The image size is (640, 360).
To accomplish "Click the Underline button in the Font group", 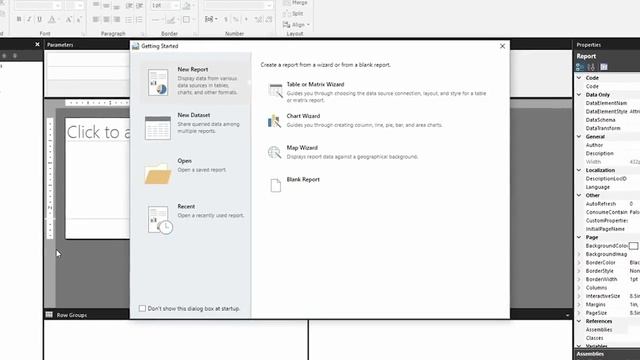I will (x=40, y=19).
